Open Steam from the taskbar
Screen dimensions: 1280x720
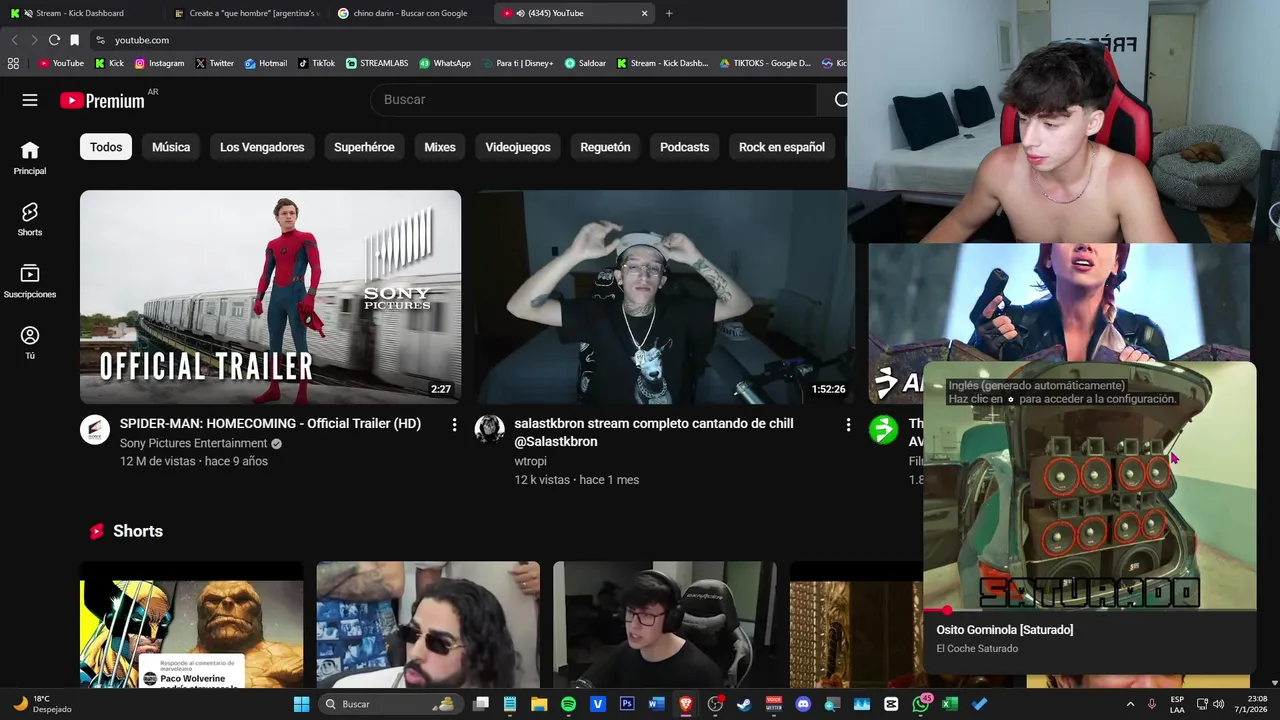pos(744,704)
